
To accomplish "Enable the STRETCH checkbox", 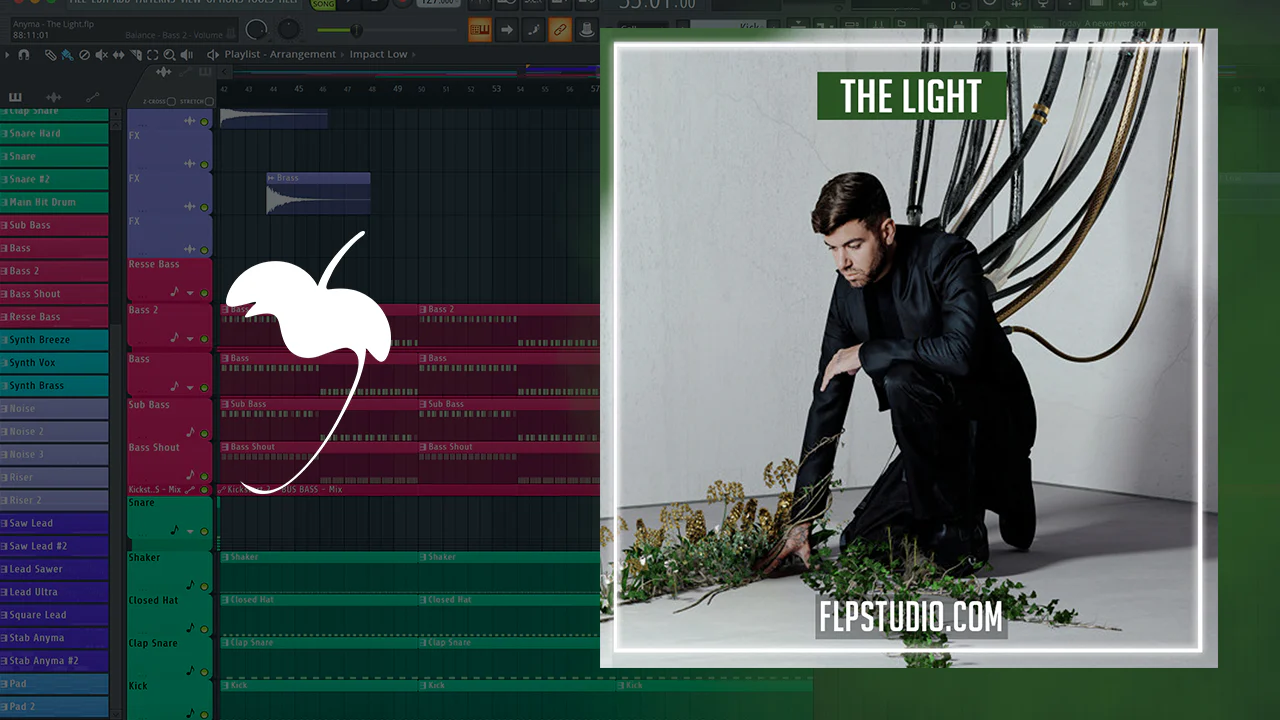I will (x=209, y=101).
